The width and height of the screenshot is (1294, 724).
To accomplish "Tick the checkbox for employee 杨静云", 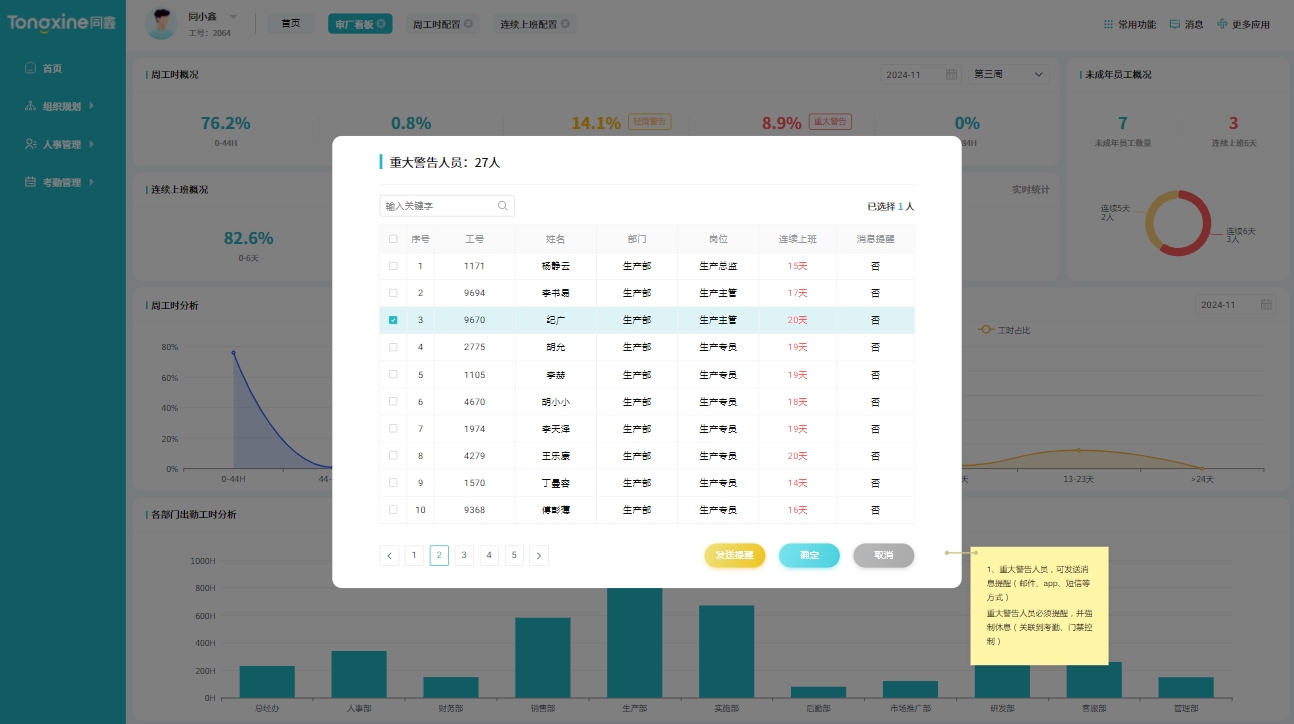I will click(x=392, y=266).
